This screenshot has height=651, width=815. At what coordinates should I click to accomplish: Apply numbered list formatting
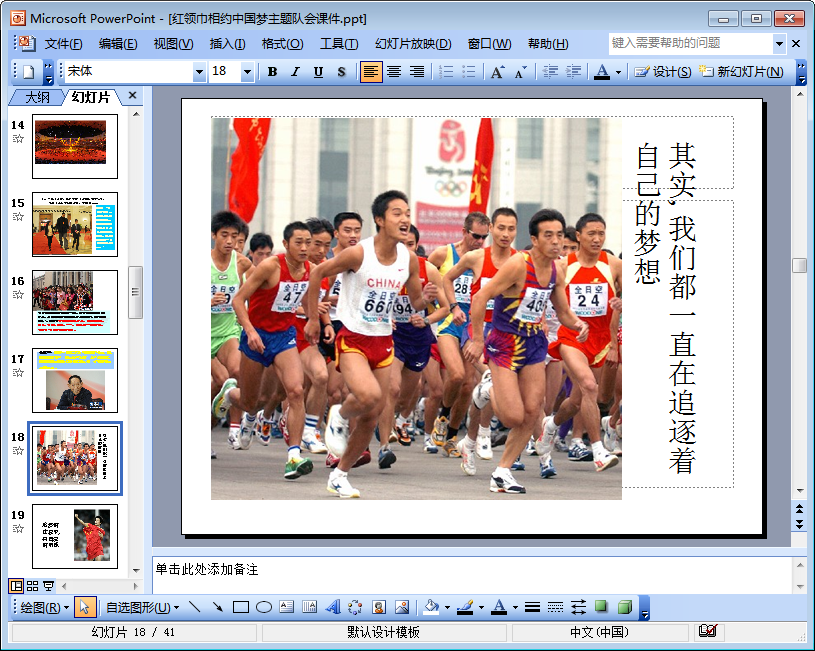tap(445, 72)
